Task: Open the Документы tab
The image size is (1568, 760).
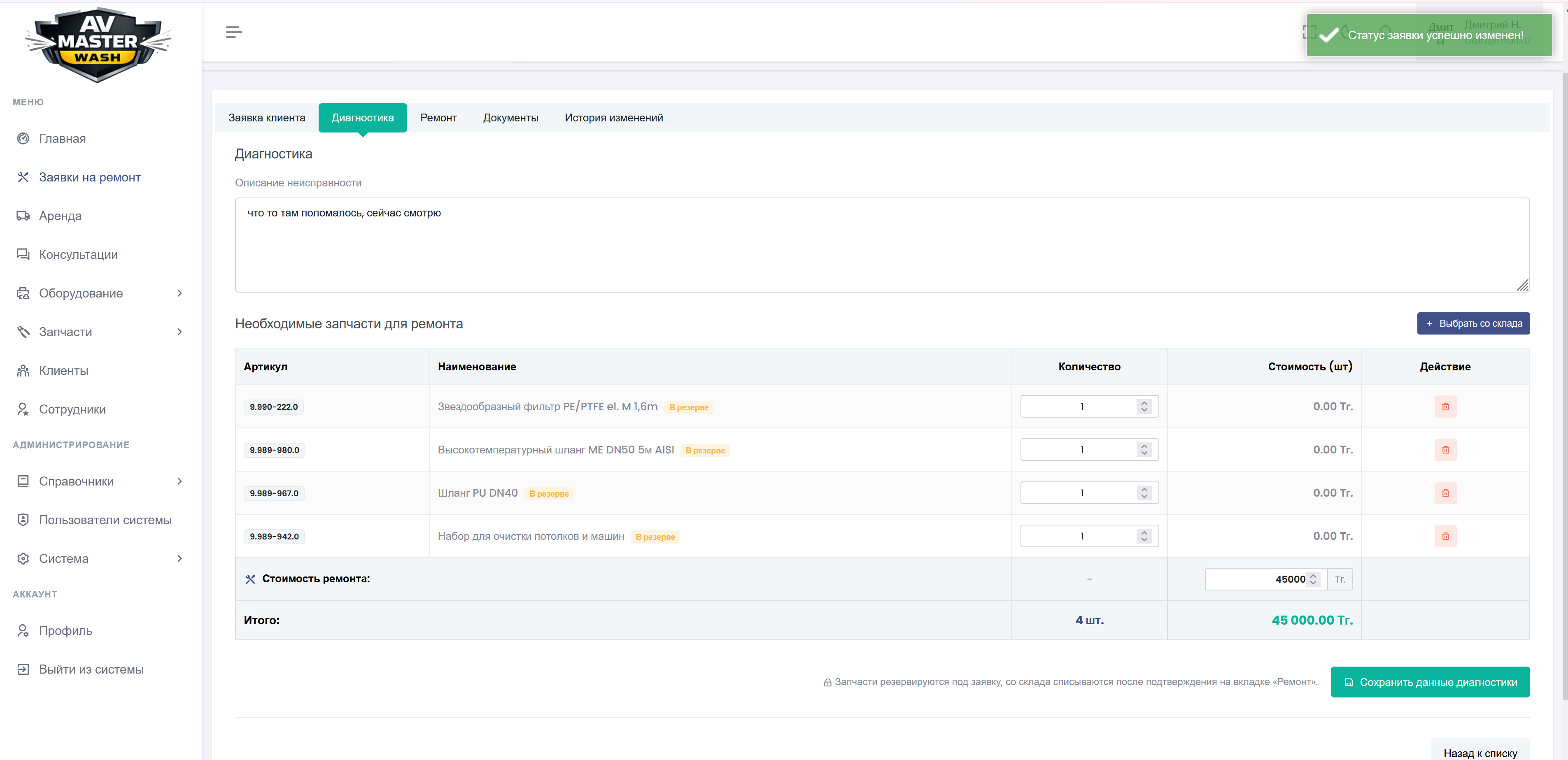Action: [x=511, y=118]
